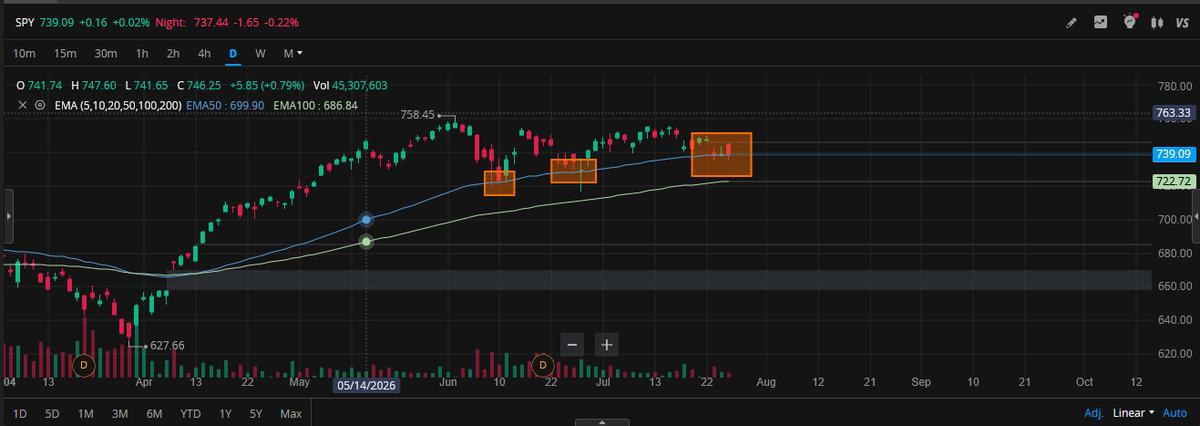
Task: Set range to 5D
Action: 51,412
